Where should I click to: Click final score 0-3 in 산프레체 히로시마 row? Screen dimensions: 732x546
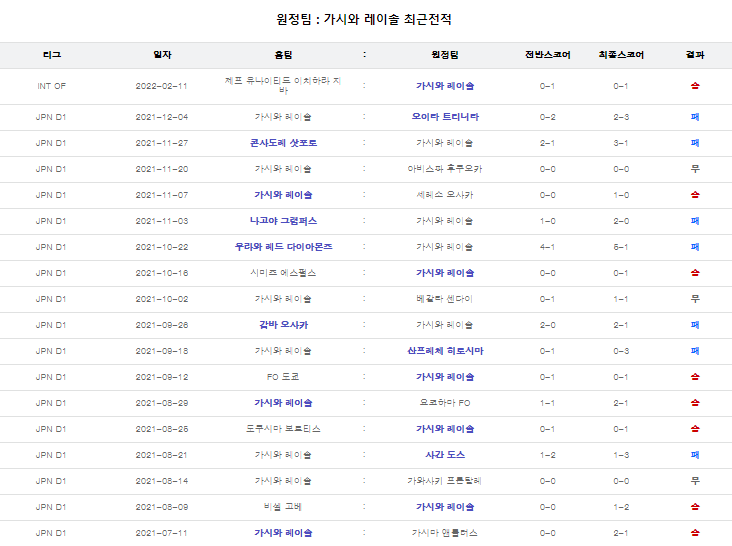tap(621, 351)
